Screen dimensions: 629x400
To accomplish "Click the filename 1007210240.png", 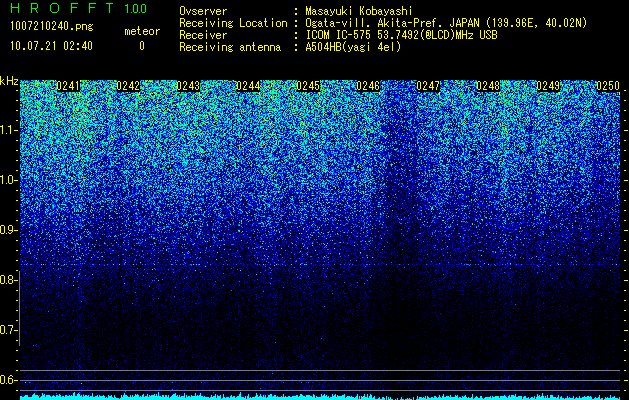I will coord(52,27).
